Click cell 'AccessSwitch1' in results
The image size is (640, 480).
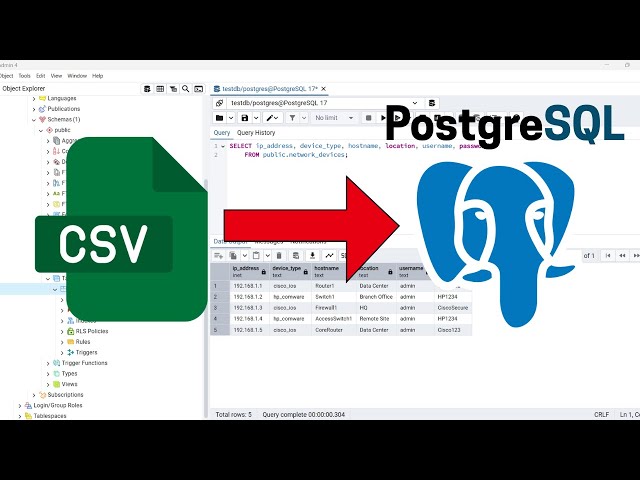[333, 319]
